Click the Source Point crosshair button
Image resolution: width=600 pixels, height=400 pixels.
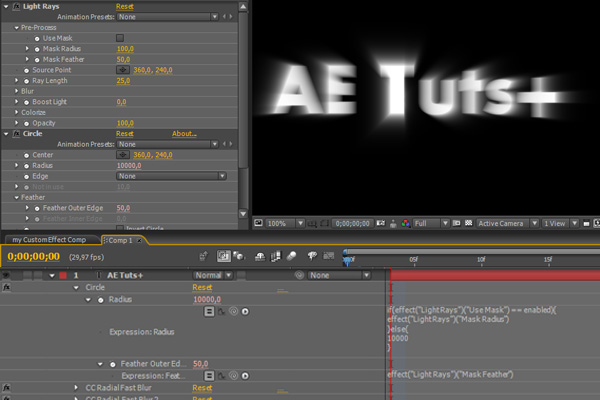click(122, 70)
